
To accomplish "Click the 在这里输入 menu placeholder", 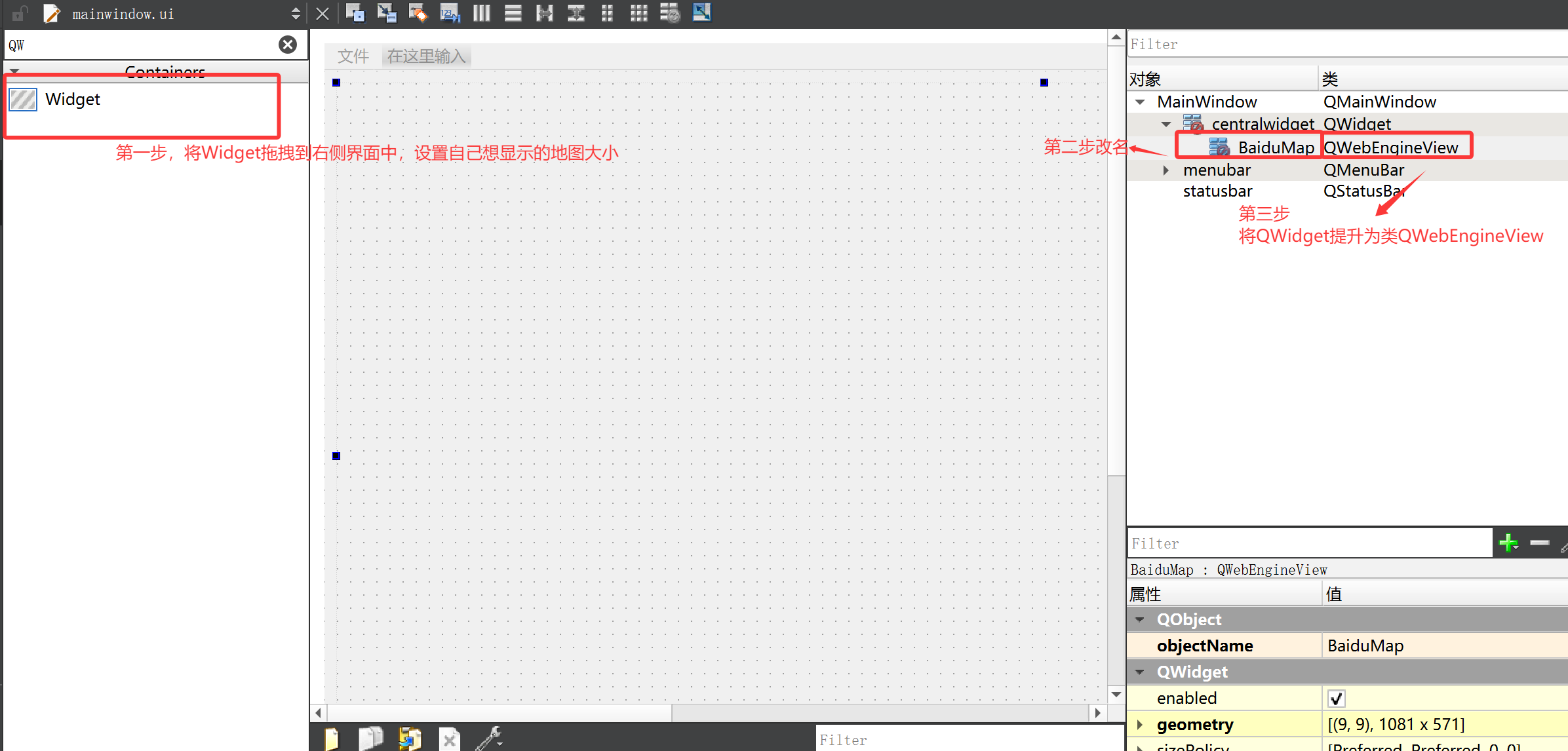I will (x=426, y=56).
